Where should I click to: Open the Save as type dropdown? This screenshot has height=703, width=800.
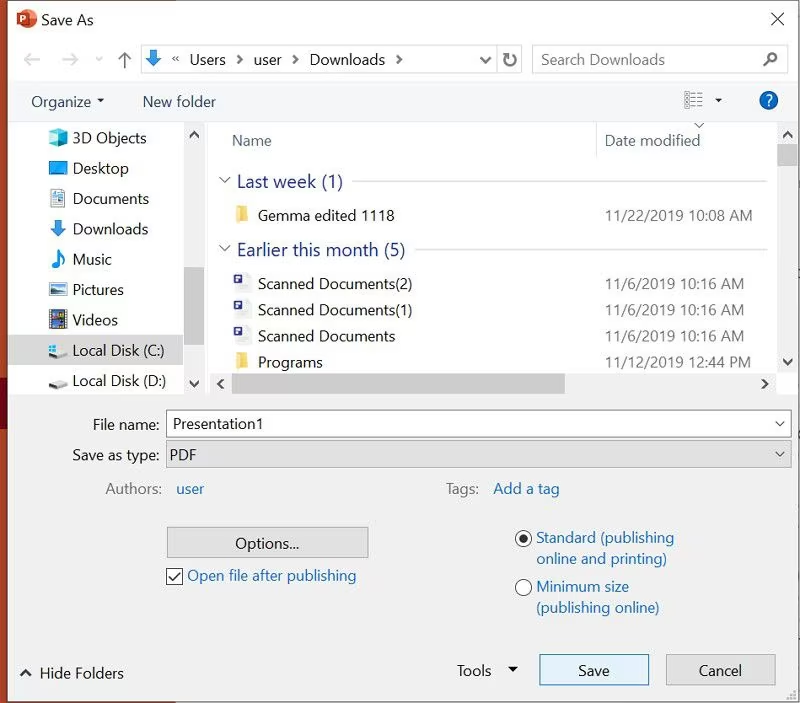pyautogui.click(x=478, y=455)
